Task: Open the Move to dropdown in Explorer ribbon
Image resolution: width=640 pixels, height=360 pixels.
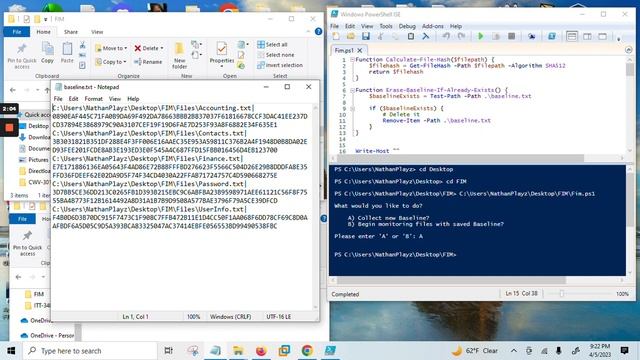Action: pyautogui.click(x=111, y=48)
